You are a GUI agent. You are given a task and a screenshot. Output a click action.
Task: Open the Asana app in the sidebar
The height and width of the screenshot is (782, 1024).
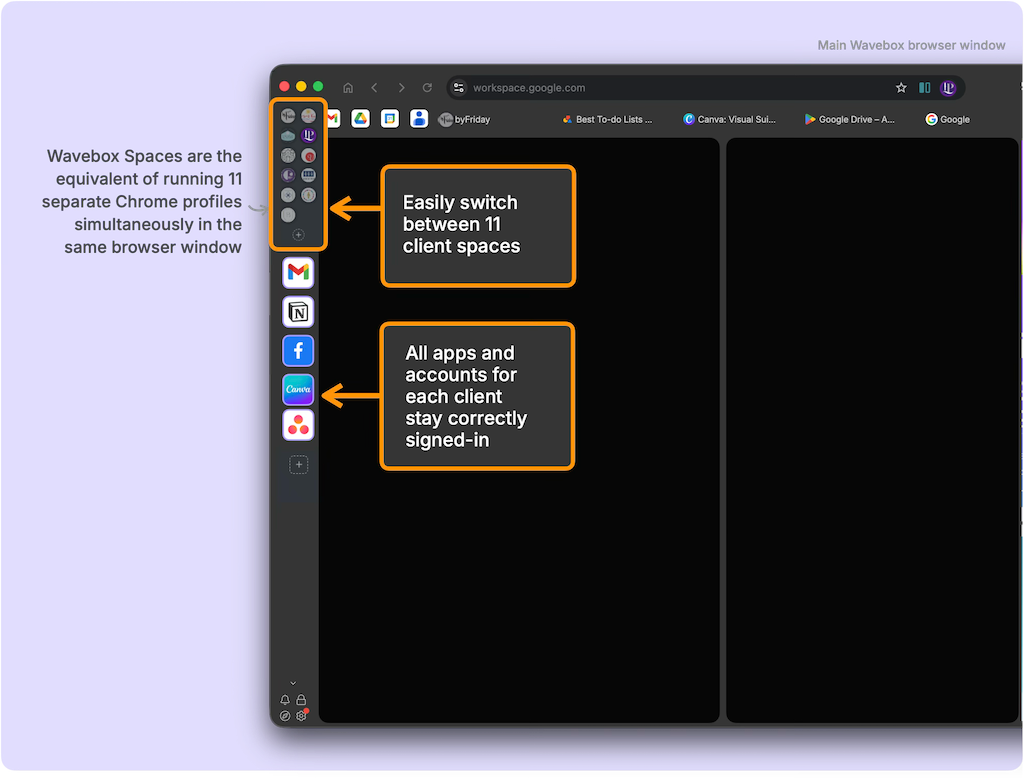point(298,426)
